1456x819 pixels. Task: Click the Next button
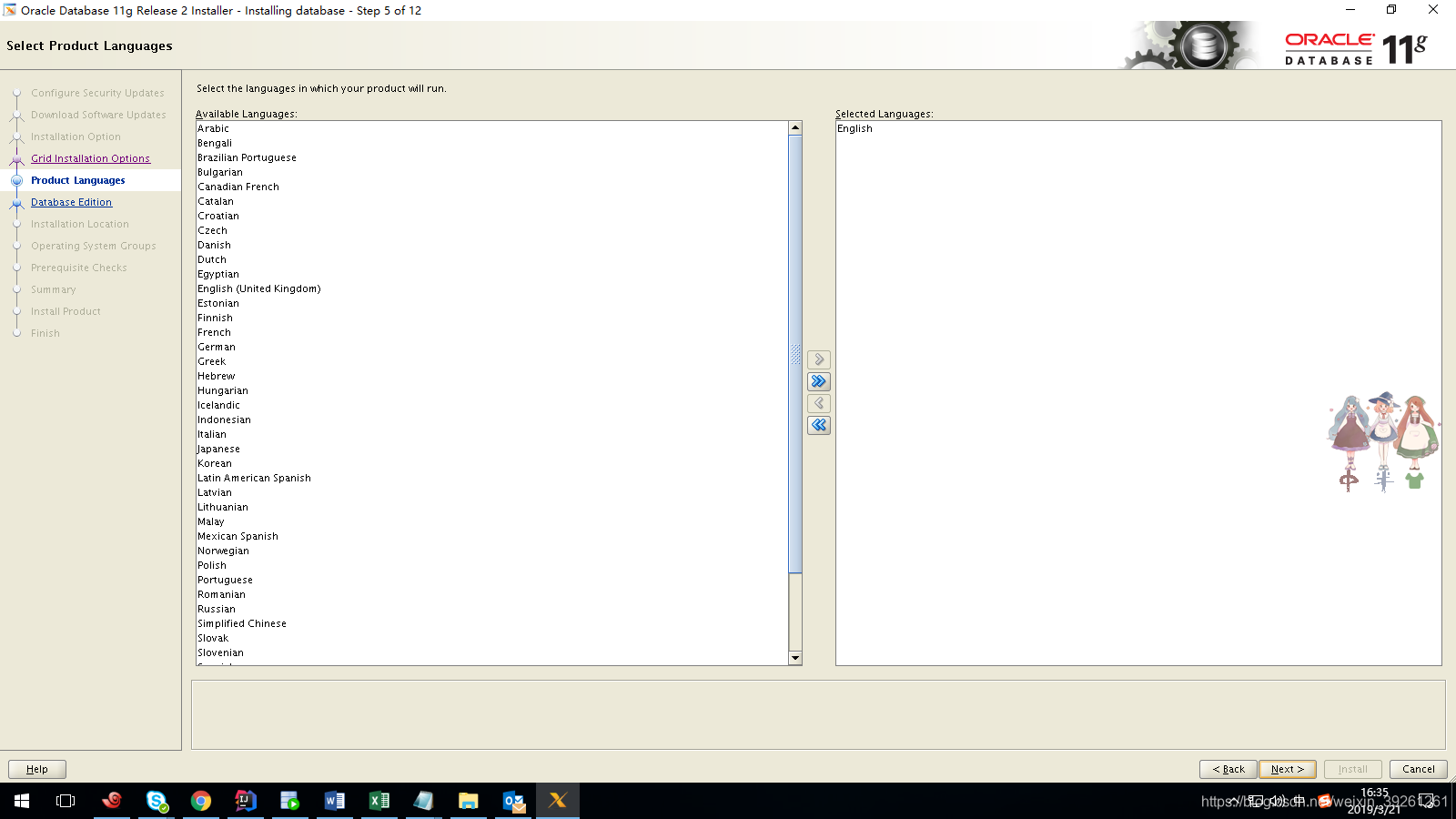[x=1288, y=769]
